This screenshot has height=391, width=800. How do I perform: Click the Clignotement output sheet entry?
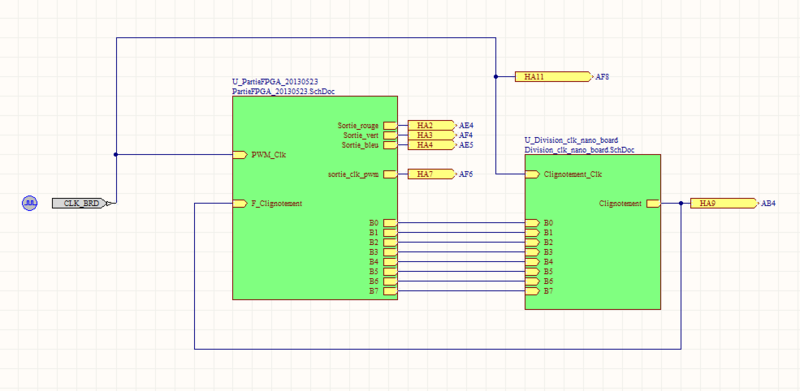[x=630, y=203]
